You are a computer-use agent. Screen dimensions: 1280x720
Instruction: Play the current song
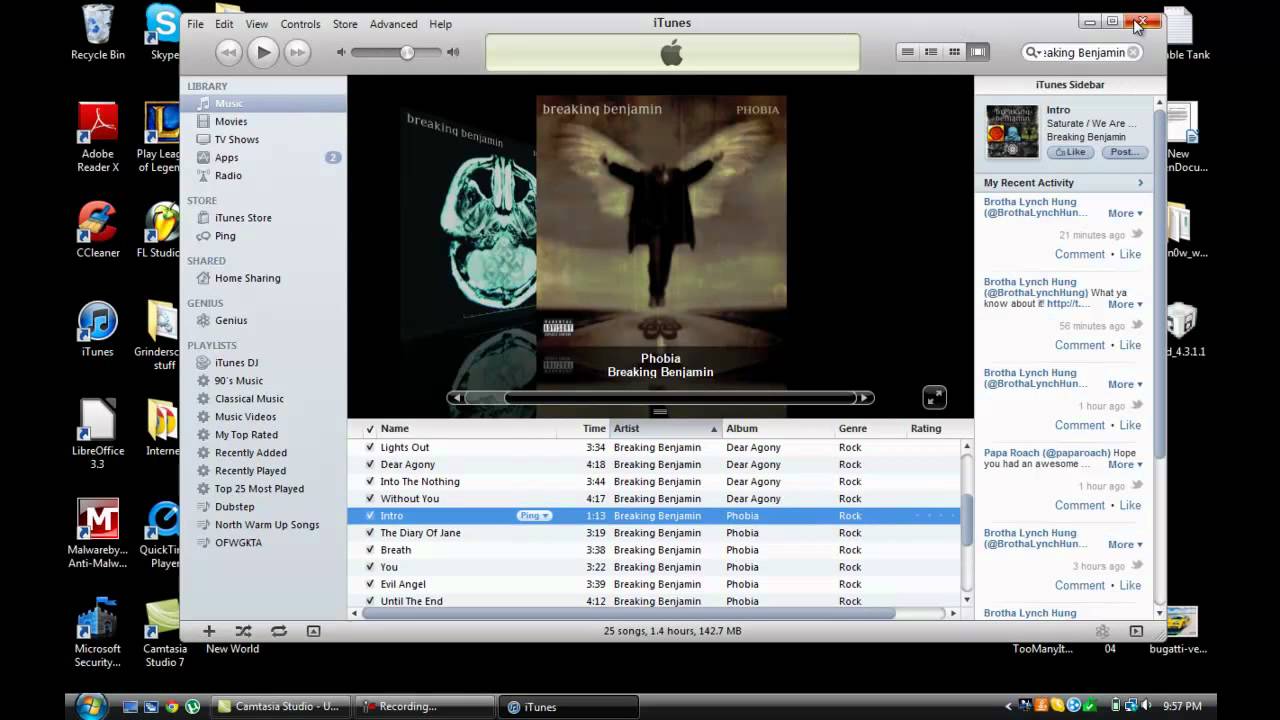(x=263, y=52)
